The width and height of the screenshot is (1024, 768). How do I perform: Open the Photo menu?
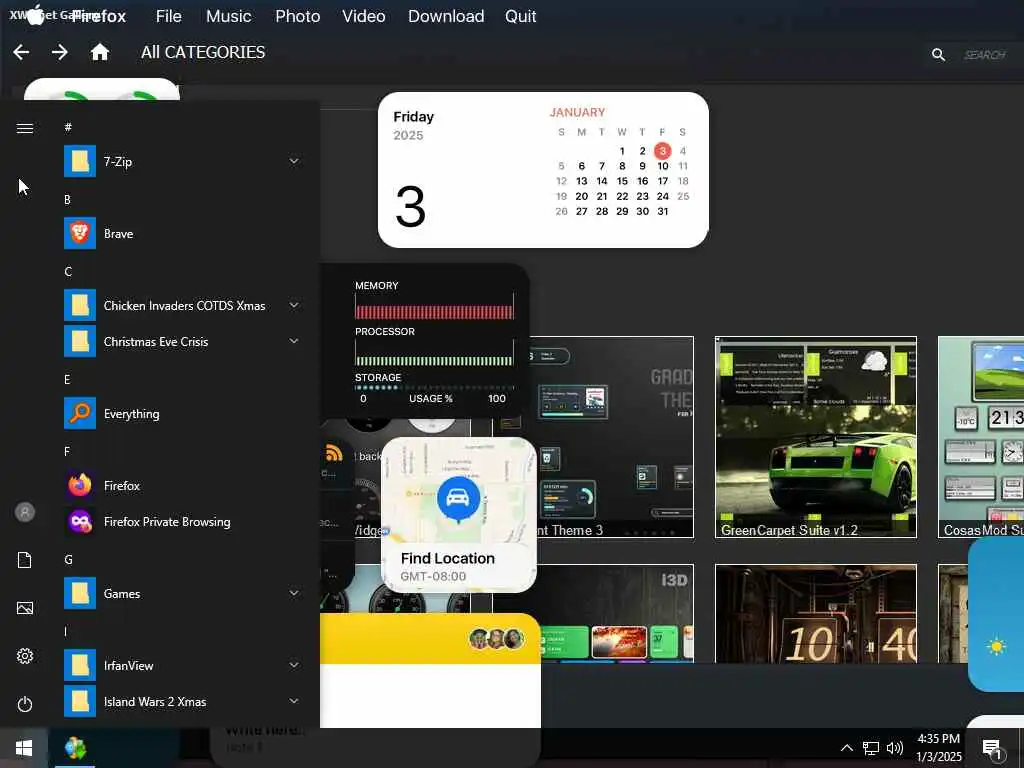coord(297,16)
